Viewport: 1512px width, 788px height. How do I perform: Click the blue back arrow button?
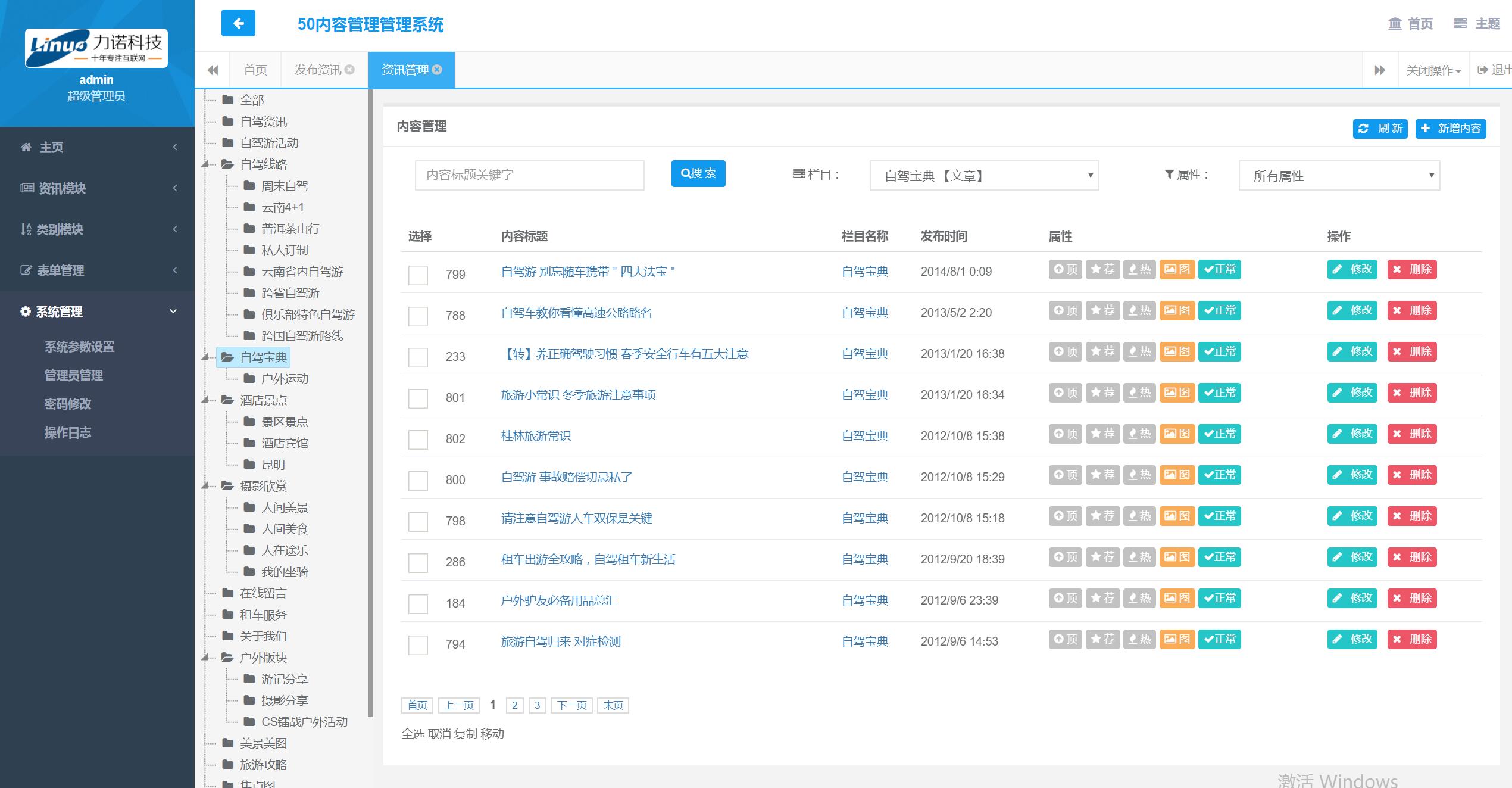pyautogui.click(x=238, y=23)
